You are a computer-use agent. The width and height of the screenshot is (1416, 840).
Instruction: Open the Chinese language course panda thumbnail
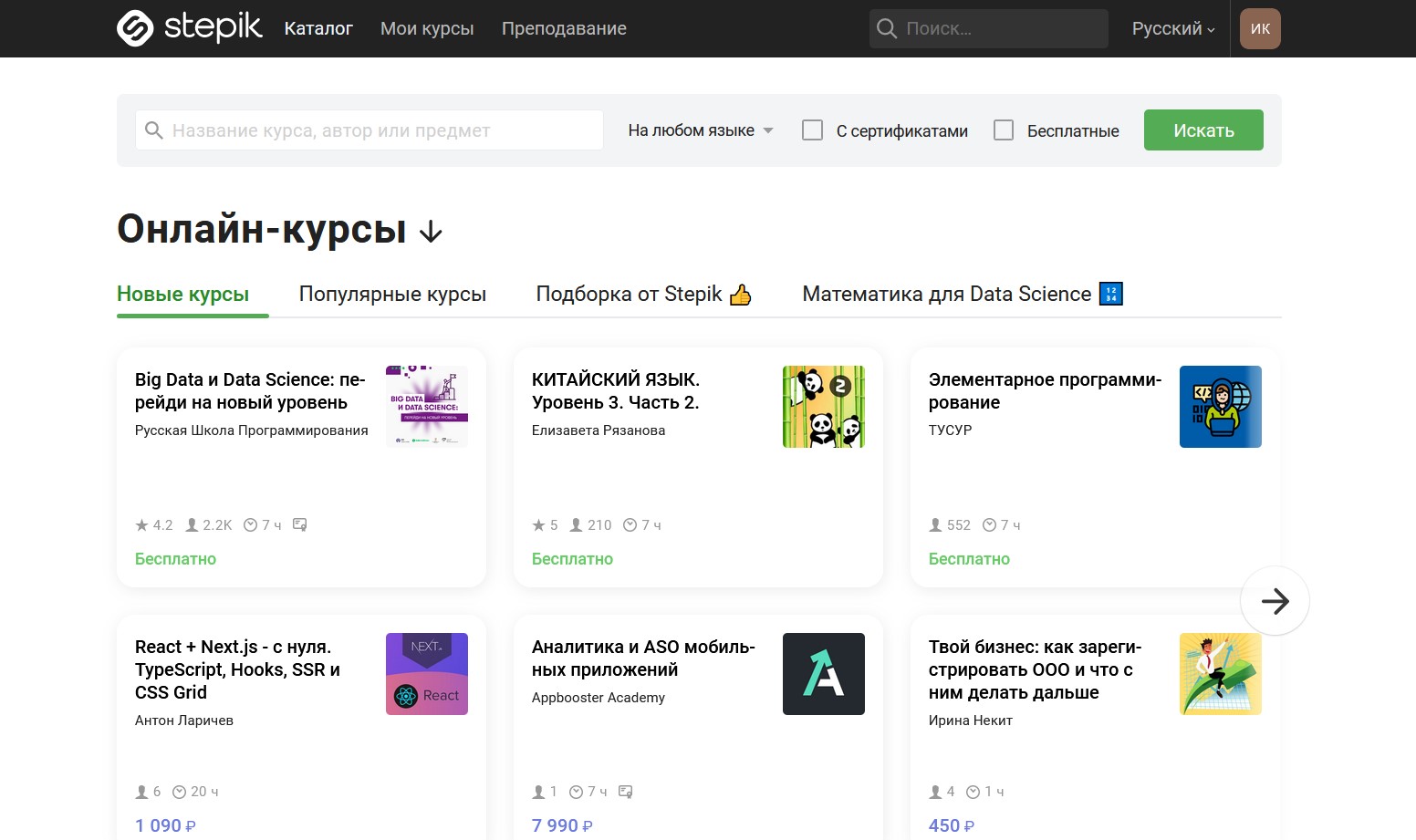coord(823,407)
